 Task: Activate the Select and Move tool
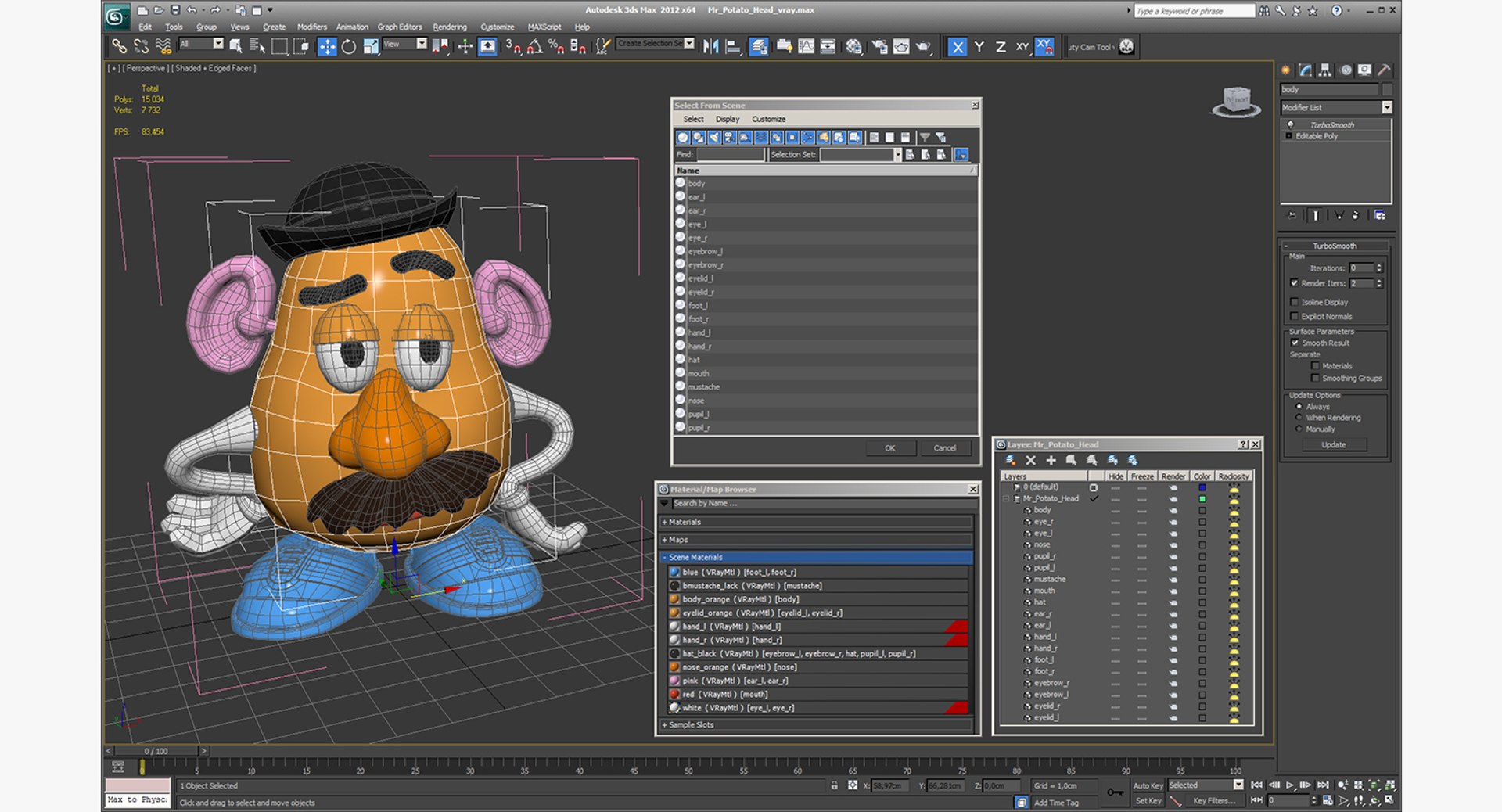(327, 47)
